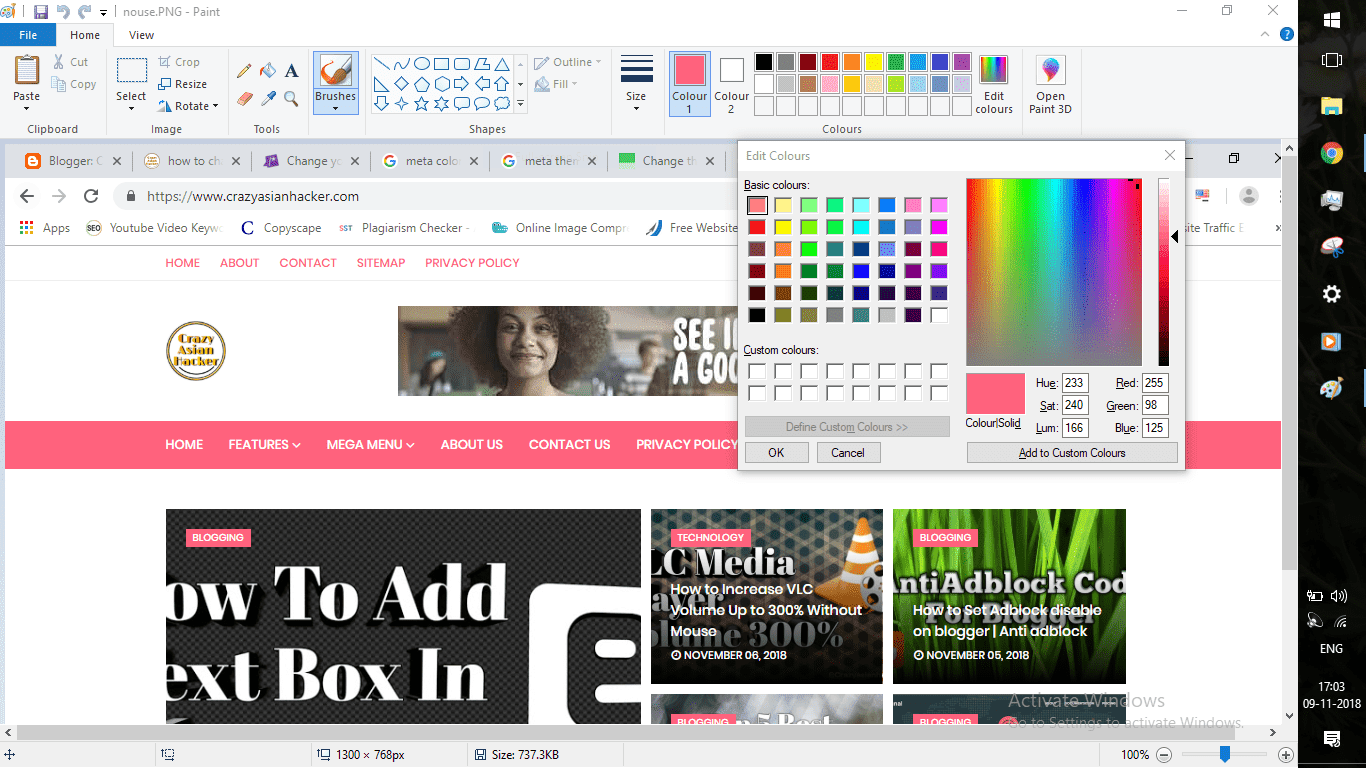Screen dimensions: 1366x768
Task: Click the Green value input field
Action: 1155,405
